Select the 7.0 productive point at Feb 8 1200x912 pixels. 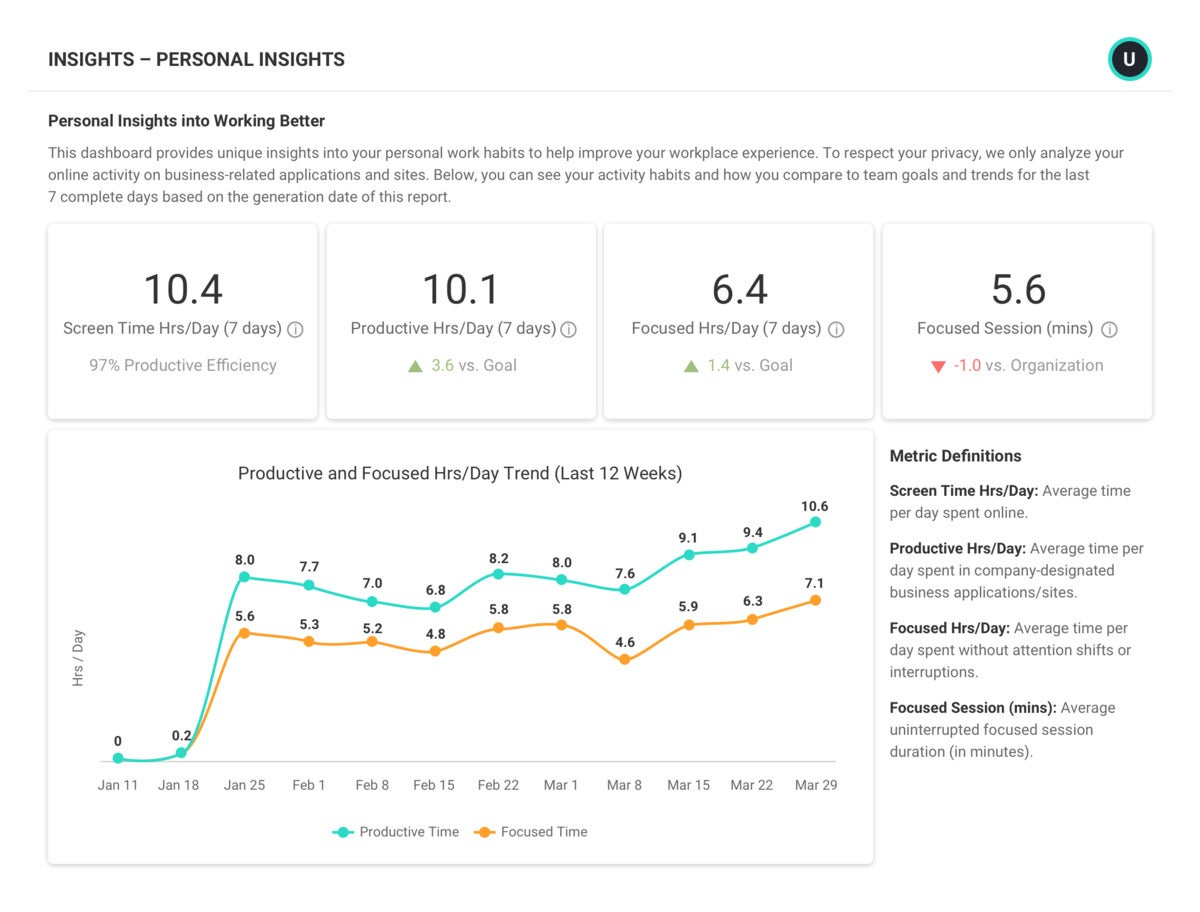click(372, 602)
